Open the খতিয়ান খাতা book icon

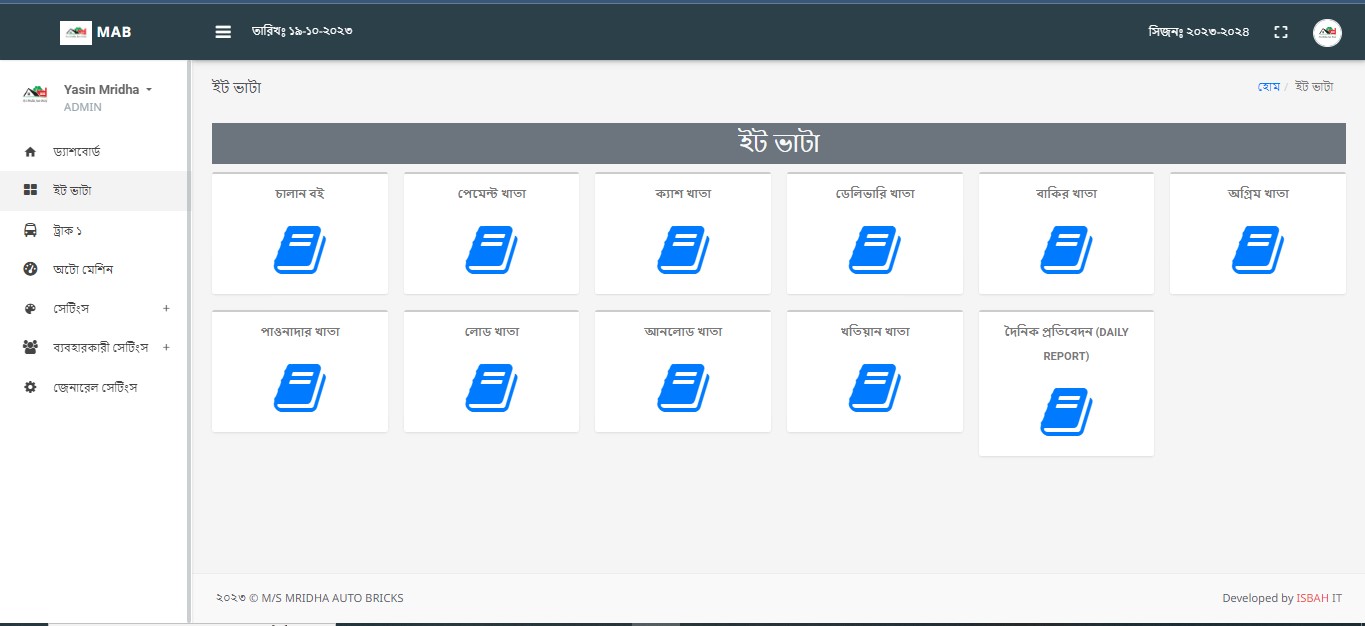pyautogui.click(x=874, y=388)
